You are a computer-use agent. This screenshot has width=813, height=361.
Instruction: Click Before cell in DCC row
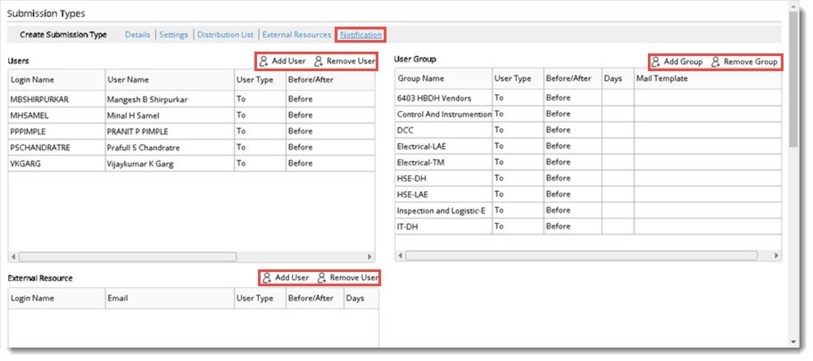point(572,130)
